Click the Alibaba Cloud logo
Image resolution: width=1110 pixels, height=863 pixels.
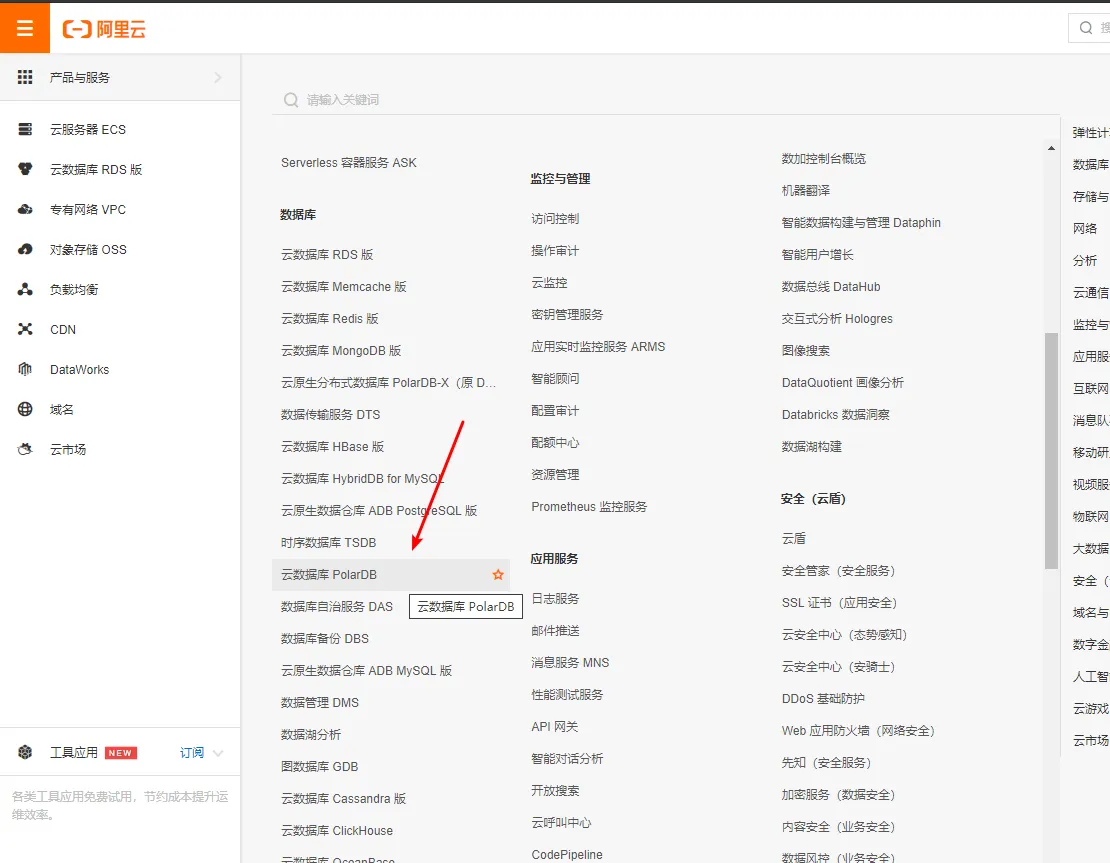click(x=104, y=29)
